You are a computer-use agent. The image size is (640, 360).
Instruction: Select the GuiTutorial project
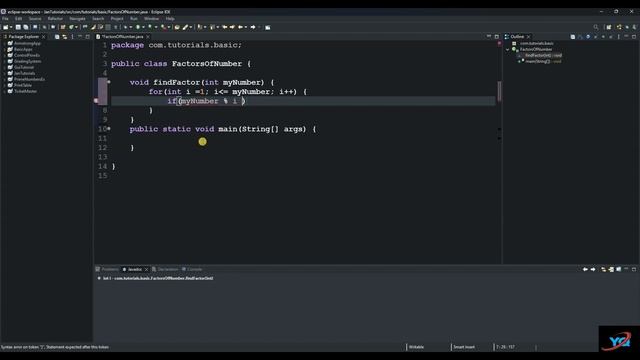pyautogui.click(x=24, y=67)
